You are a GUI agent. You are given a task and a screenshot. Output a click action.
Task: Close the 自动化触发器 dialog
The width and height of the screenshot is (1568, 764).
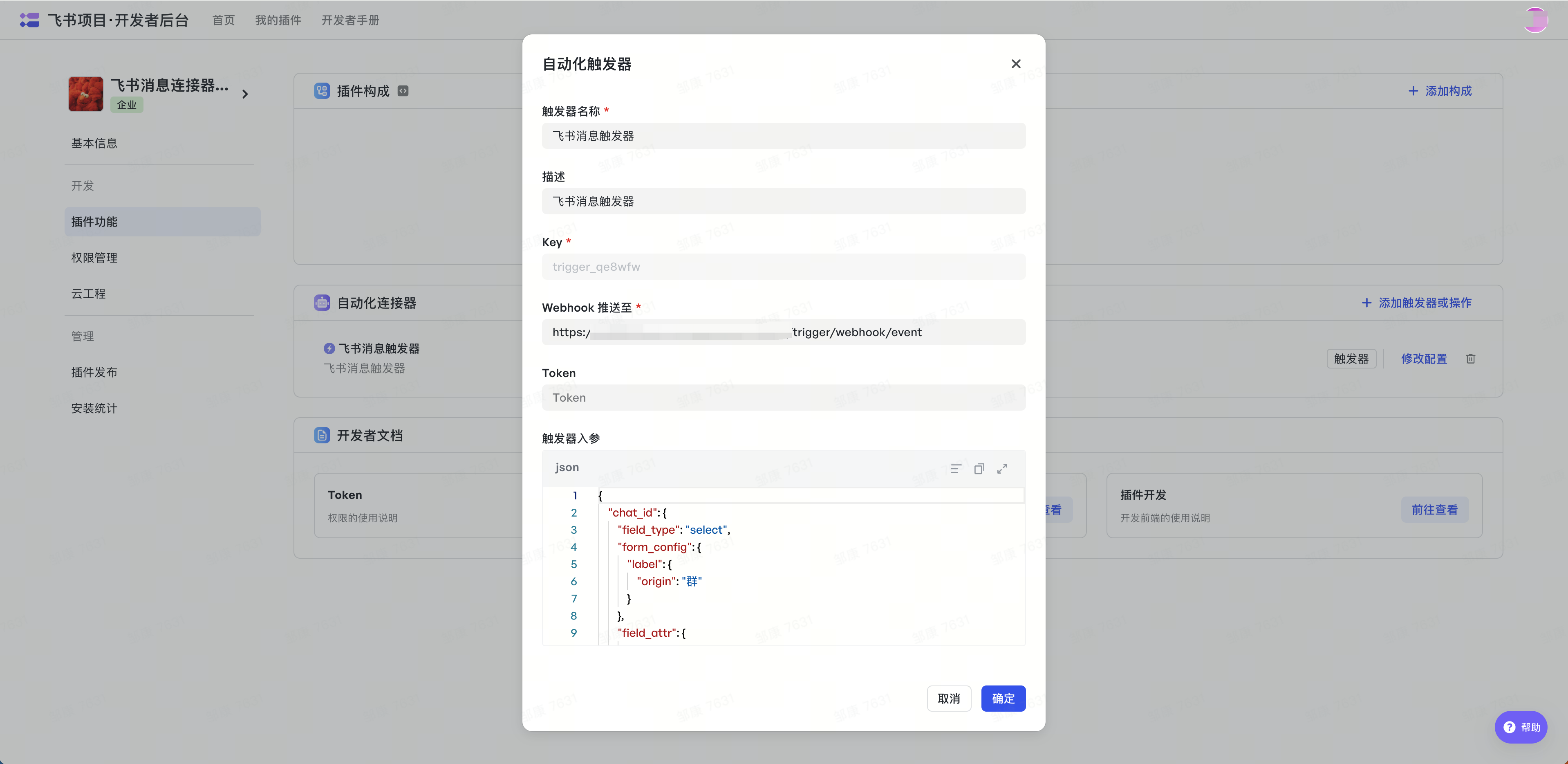coord(1016,64)
